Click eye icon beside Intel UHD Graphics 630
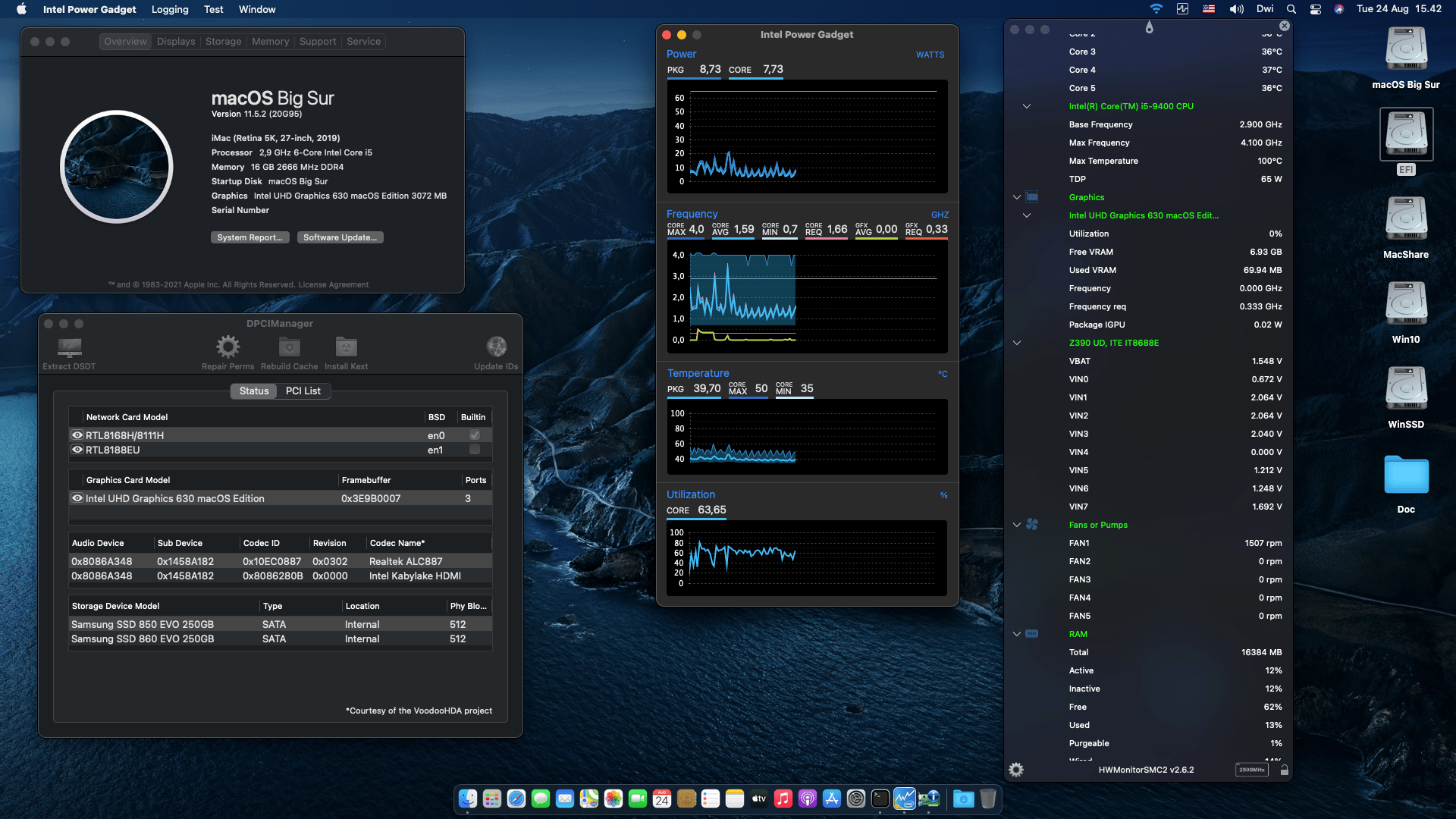 tap(77, 498)
